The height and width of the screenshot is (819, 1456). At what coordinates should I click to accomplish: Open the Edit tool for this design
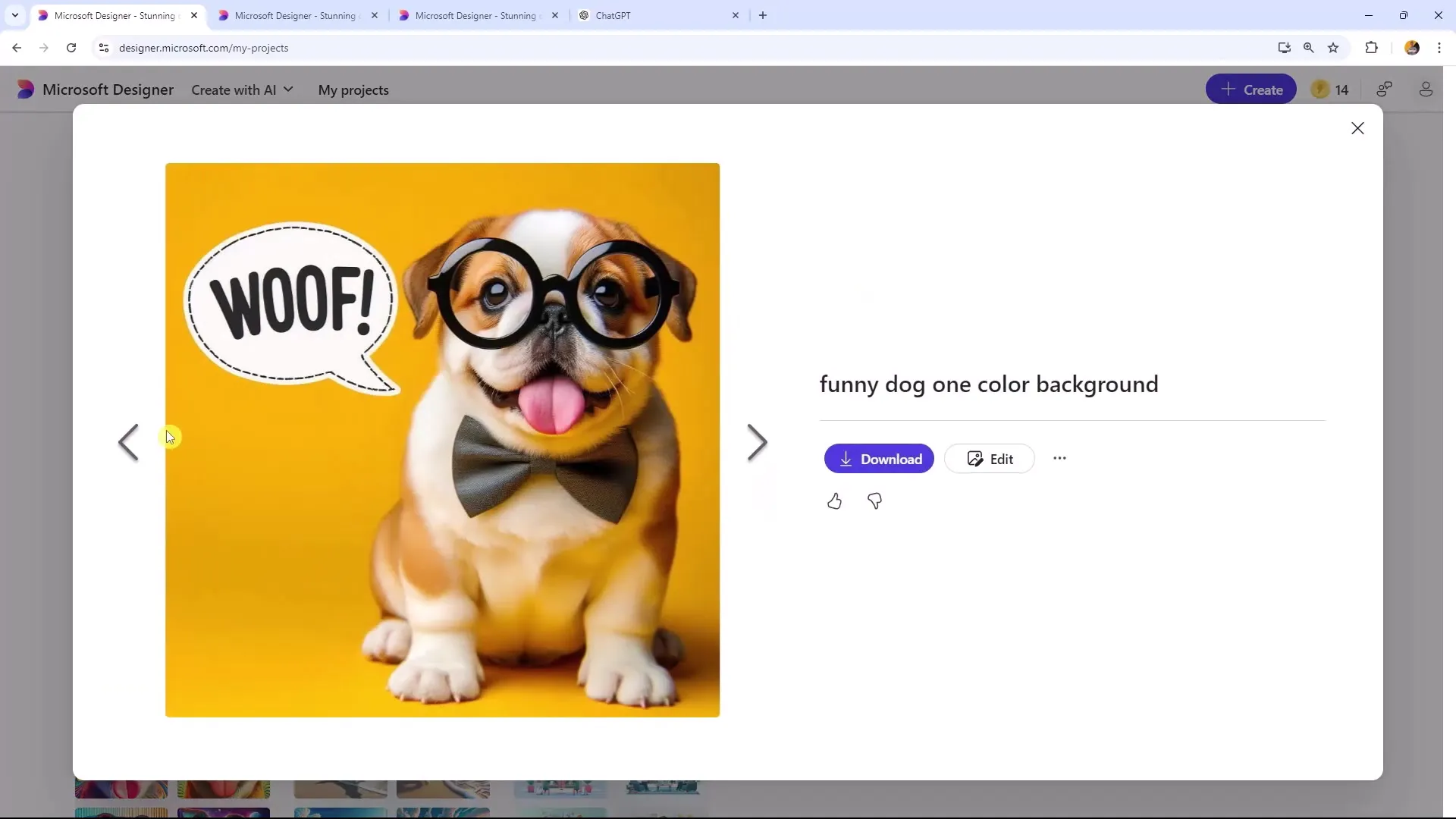click(x=989, y=459)
